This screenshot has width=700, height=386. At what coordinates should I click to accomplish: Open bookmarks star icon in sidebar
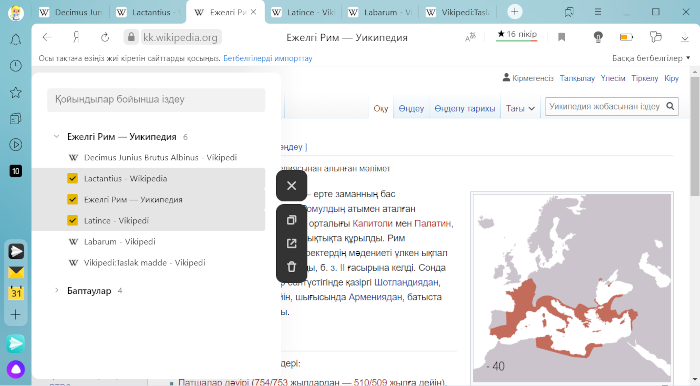click(16, 92)
